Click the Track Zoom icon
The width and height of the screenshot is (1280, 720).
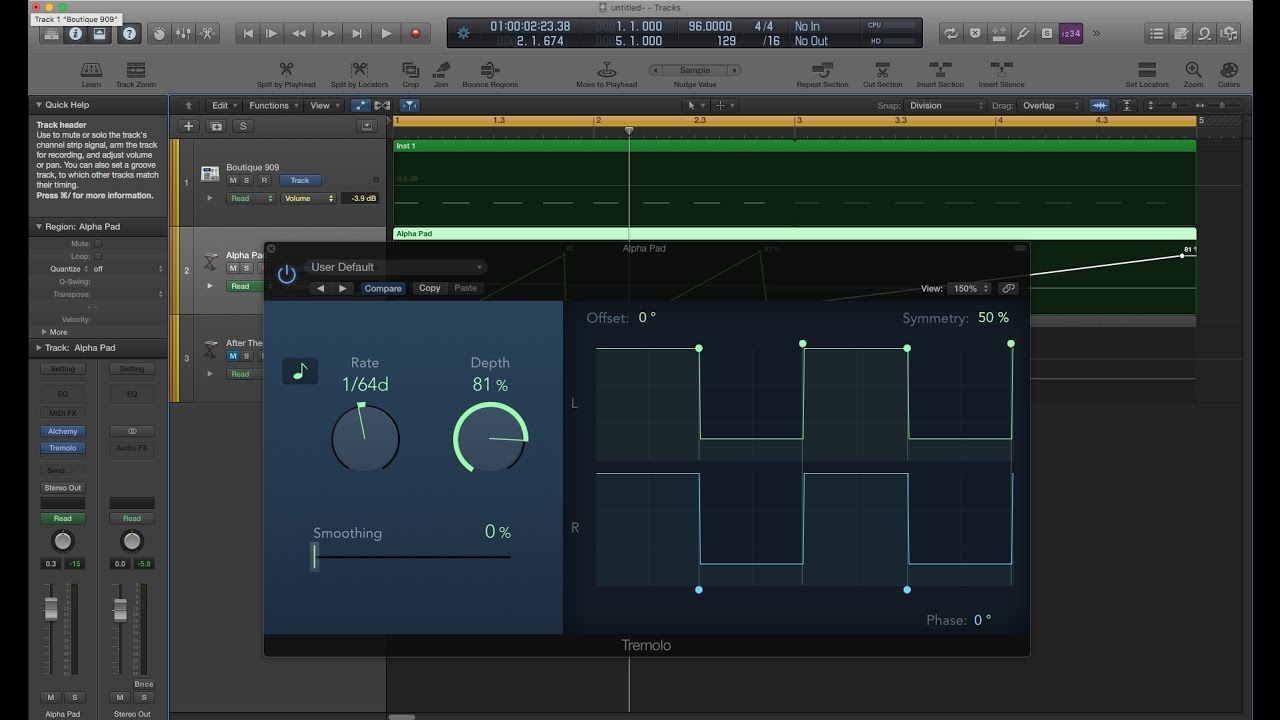pos(136,70)
